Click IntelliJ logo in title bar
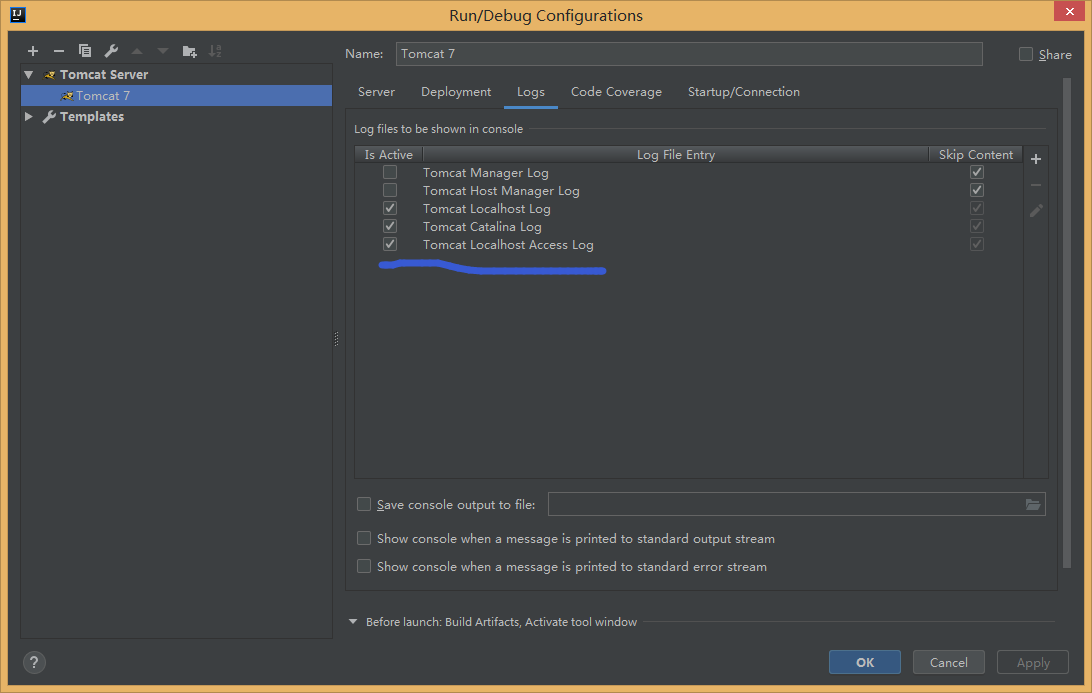The height and width of the screenshot is (693, 1092). 17,15
